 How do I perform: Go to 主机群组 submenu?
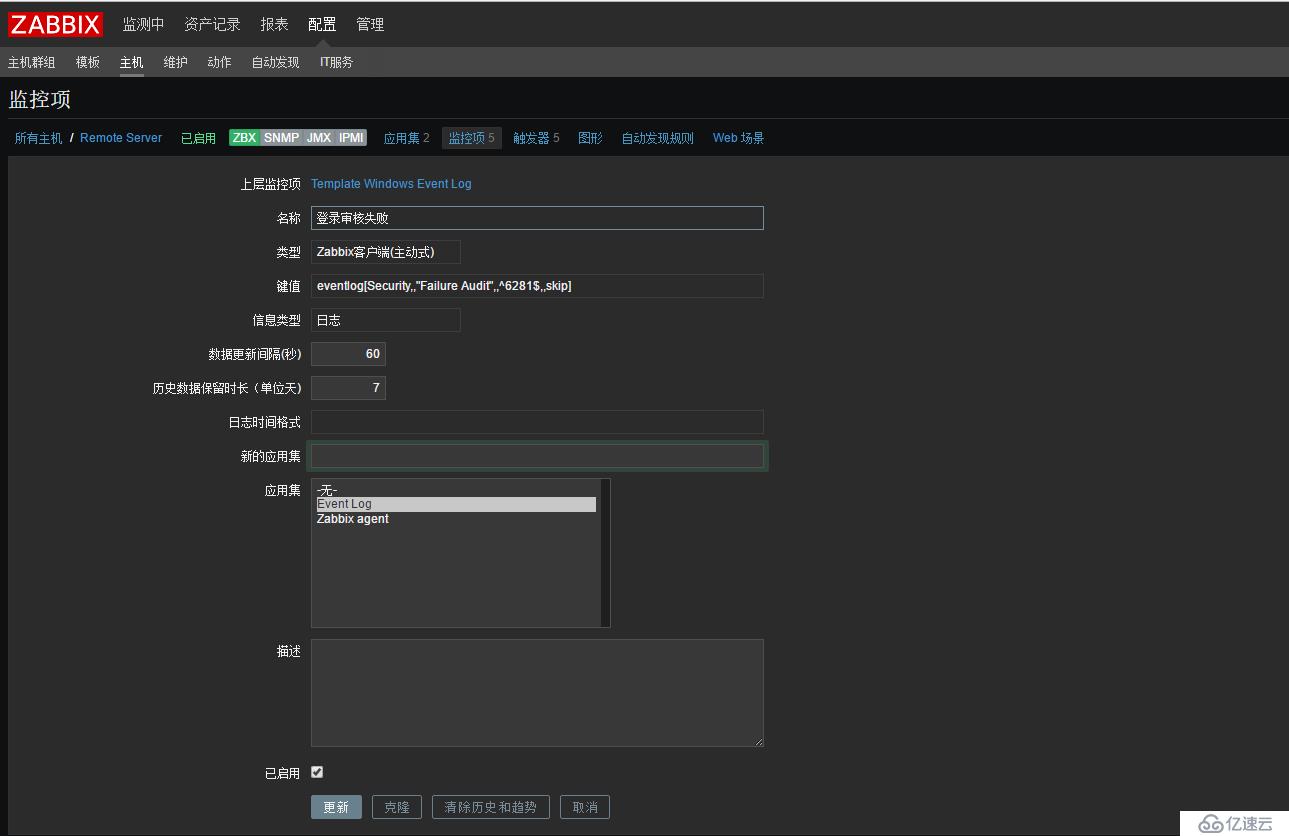(32, 62)
